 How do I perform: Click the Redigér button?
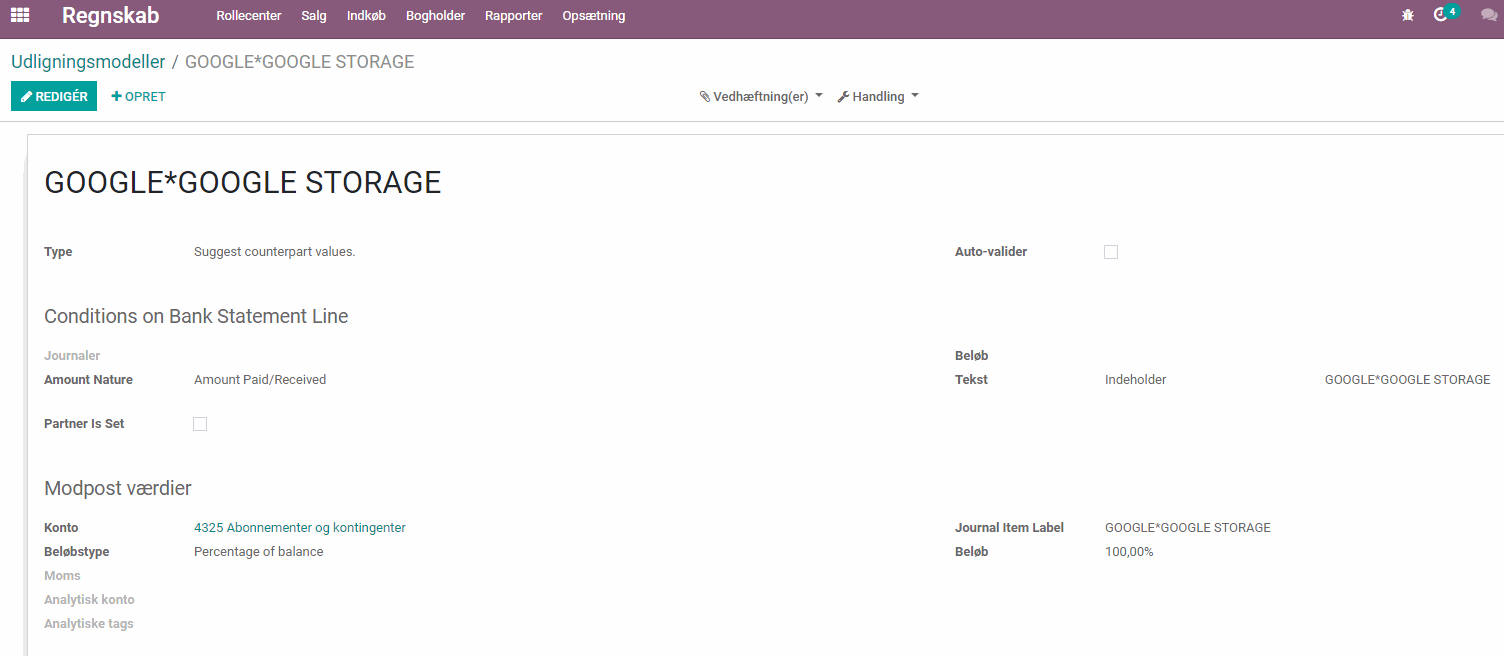point(54,97)
